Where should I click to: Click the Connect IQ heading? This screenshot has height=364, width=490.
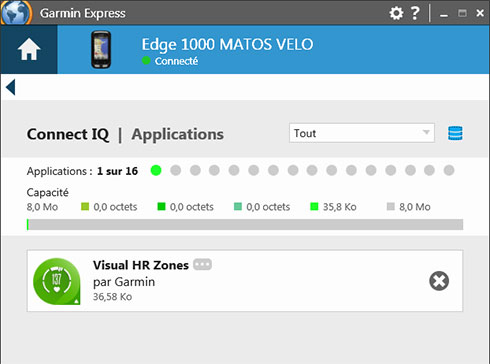point(68,134)
